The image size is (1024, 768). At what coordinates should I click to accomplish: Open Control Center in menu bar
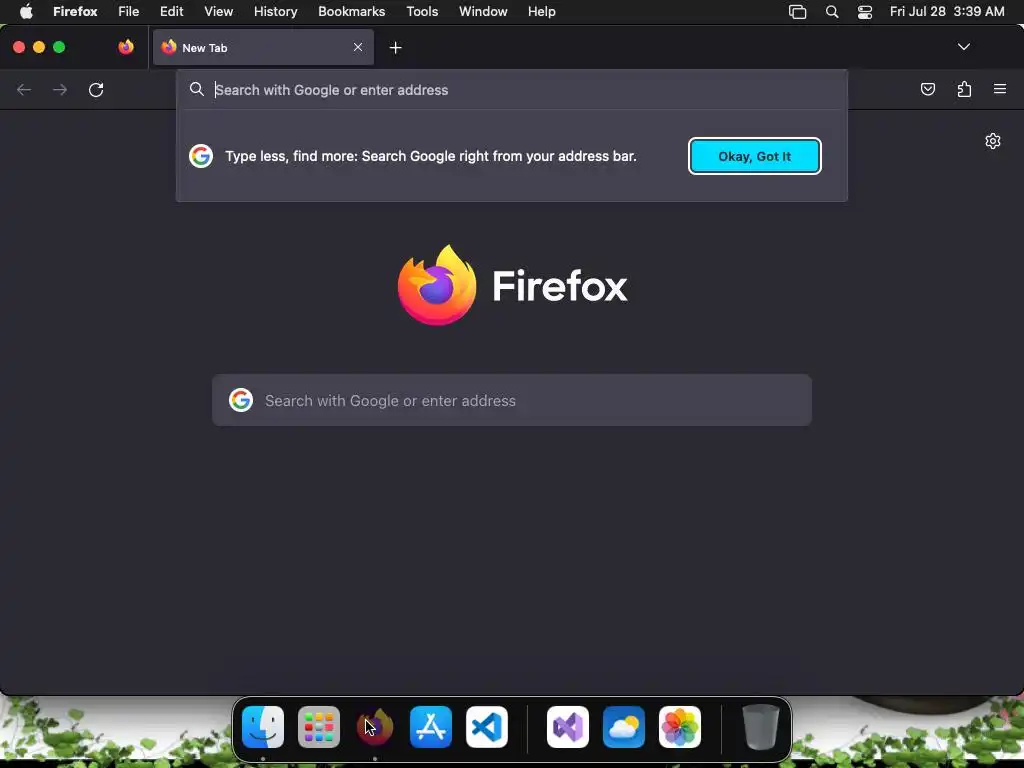click(x=865, y=12)
